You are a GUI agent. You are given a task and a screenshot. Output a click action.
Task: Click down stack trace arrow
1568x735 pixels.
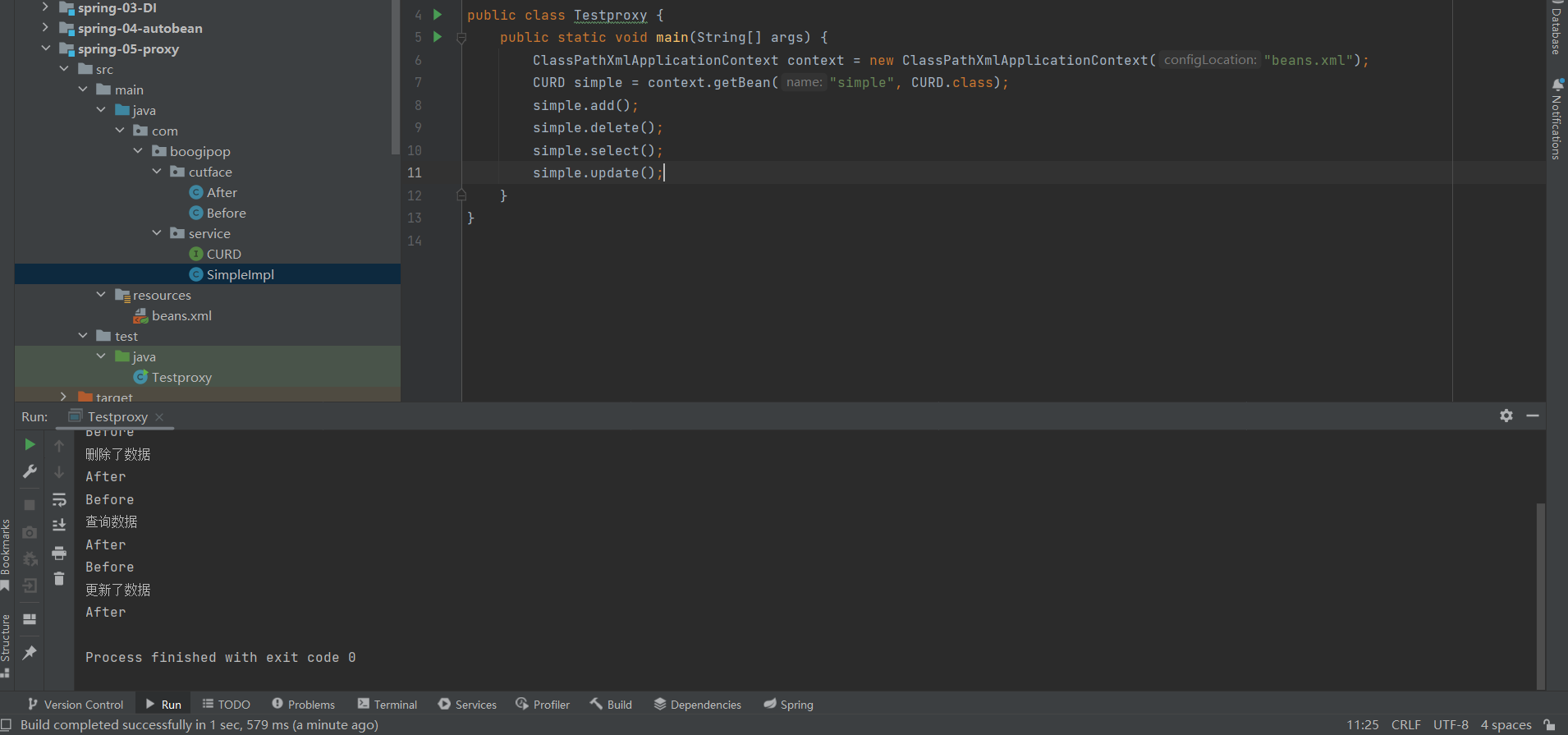point(59,472)
